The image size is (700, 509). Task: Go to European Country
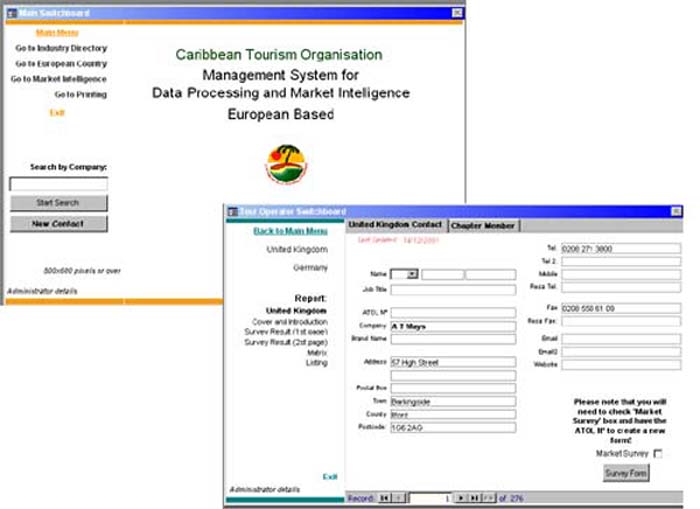pyautogui.click(x=61, y=64)
